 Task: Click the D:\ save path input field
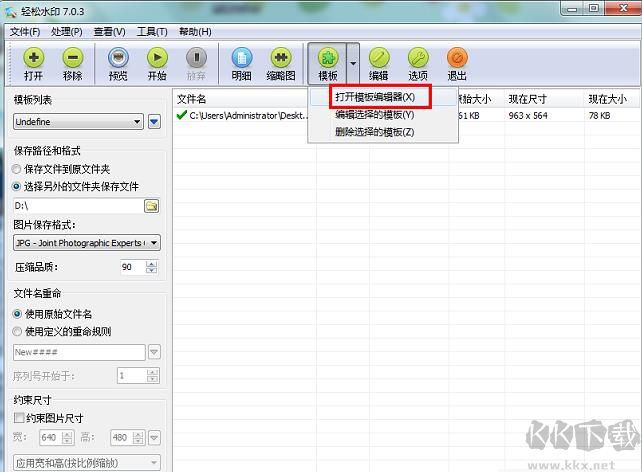point(76,205)
